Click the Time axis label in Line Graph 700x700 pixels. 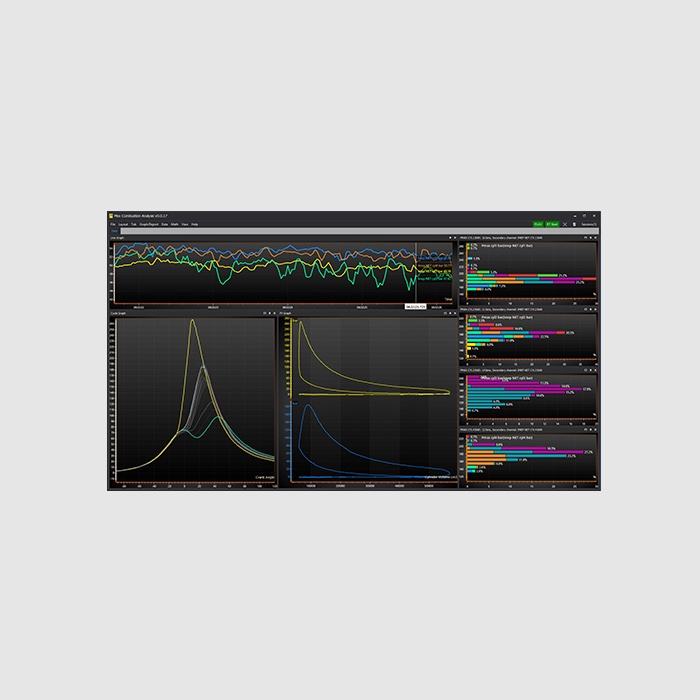click(448, 299)
